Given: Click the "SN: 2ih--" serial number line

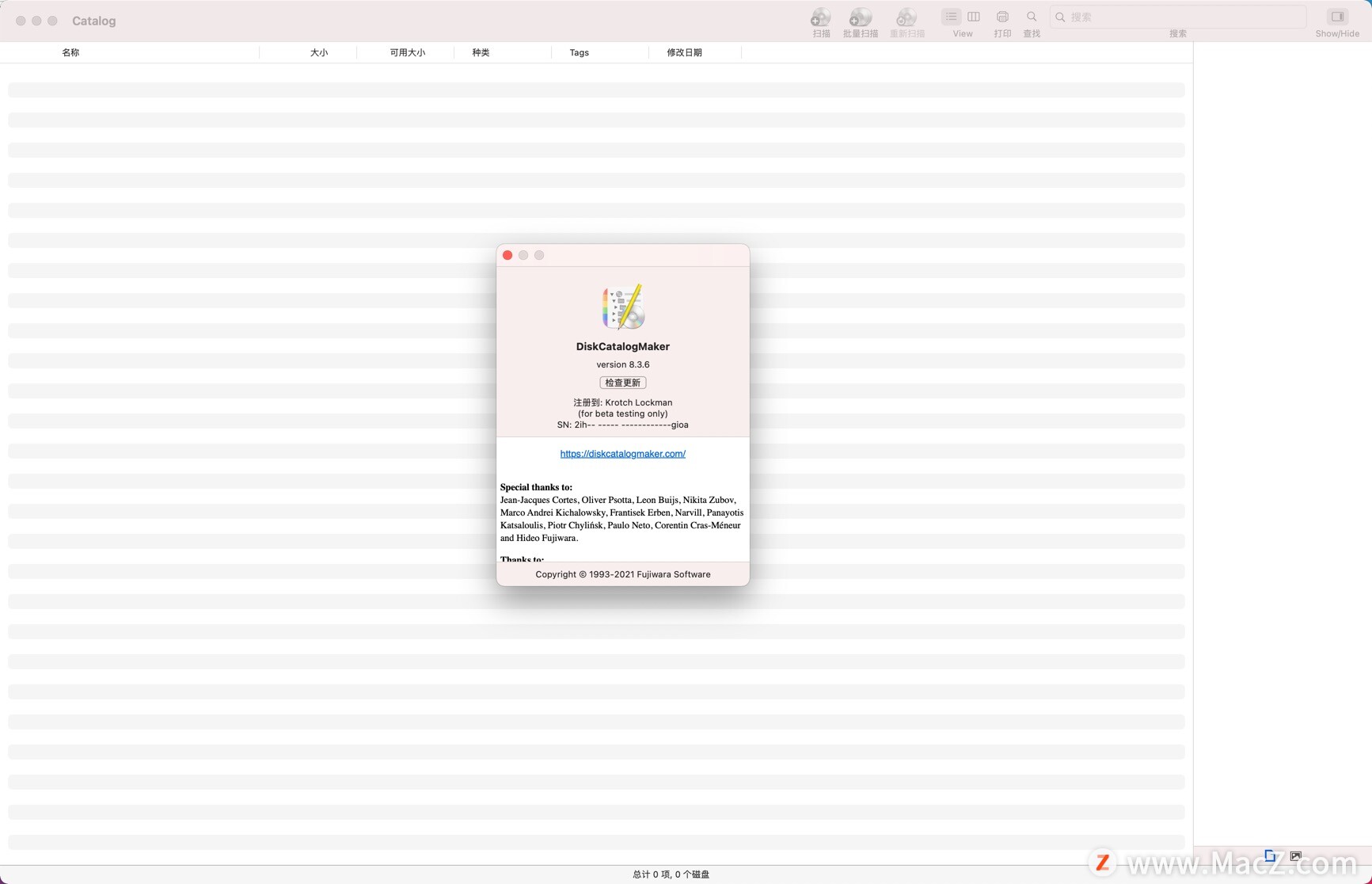Looking at the screenshot, I should tap(623, 425).
